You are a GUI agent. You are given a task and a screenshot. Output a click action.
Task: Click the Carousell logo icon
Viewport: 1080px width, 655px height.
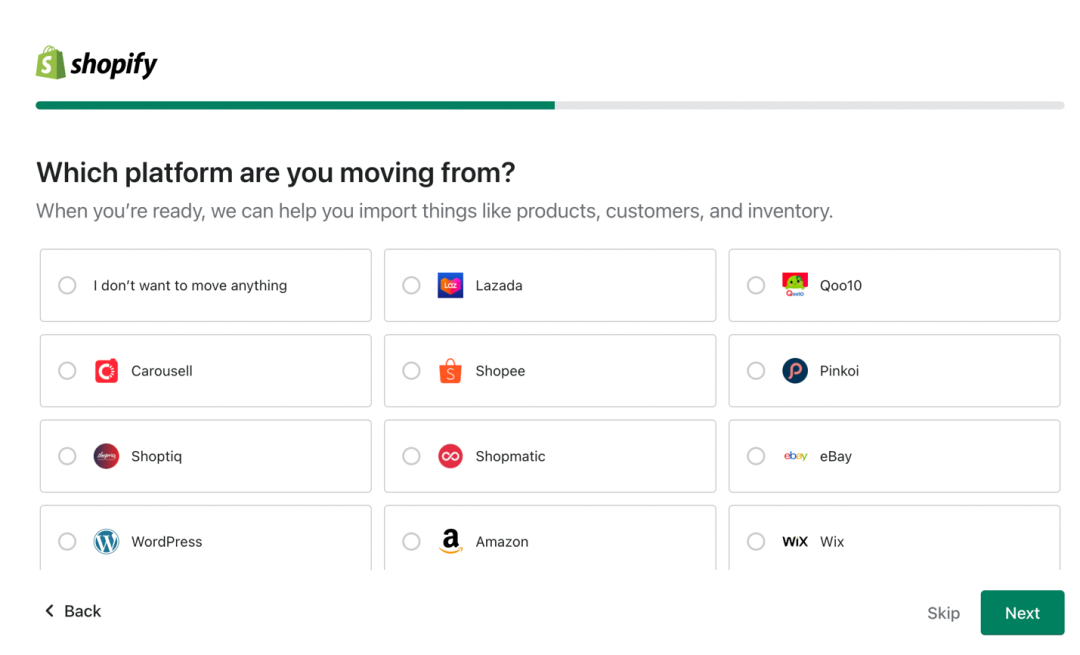(107, 371)
